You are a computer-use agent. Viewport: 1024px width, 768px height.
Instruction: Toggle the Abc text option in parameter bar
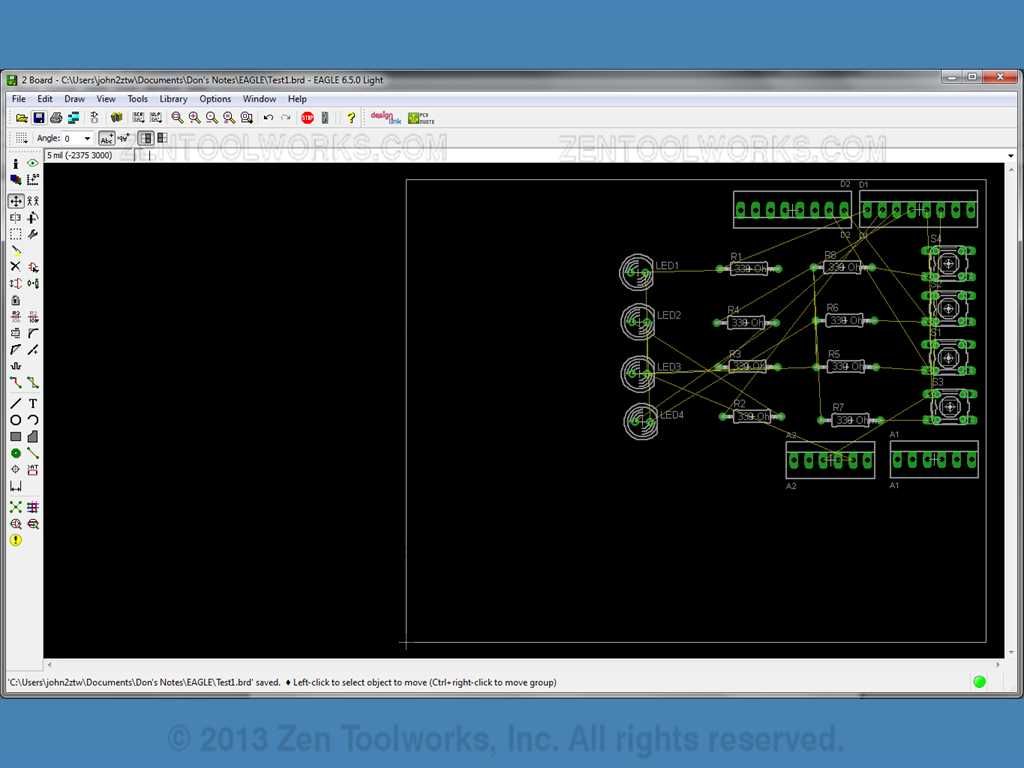click(x=106, y=138)
